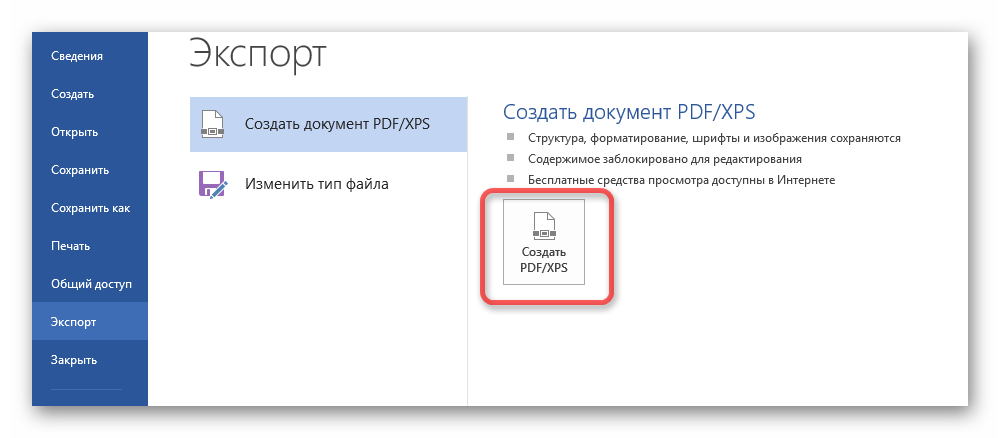
Task: Select Создать in the sidebar
Action: coord(90,94)
